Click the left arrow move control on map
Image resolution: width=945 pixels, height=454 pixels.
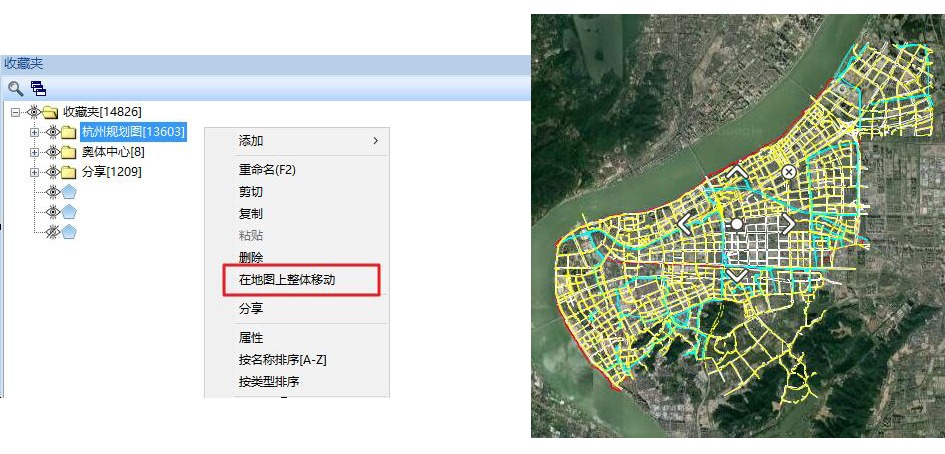[686, 222]
